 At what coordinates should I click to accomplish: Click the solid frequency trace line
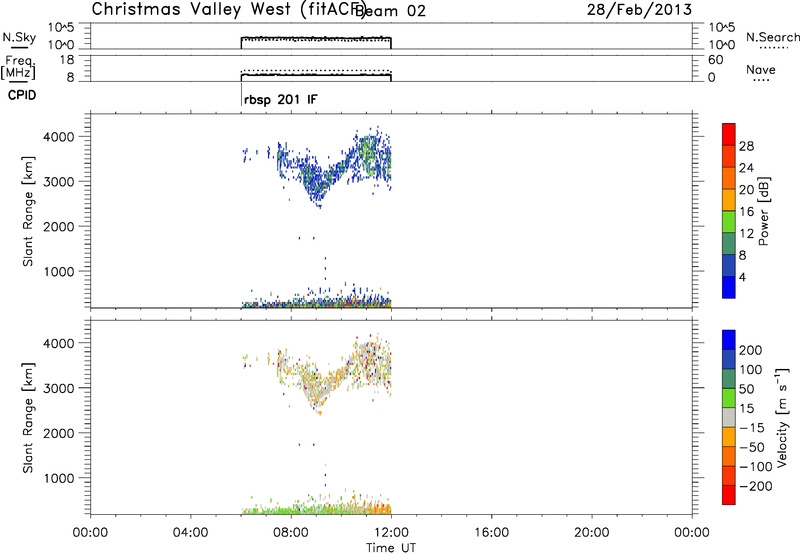(316, 75)
